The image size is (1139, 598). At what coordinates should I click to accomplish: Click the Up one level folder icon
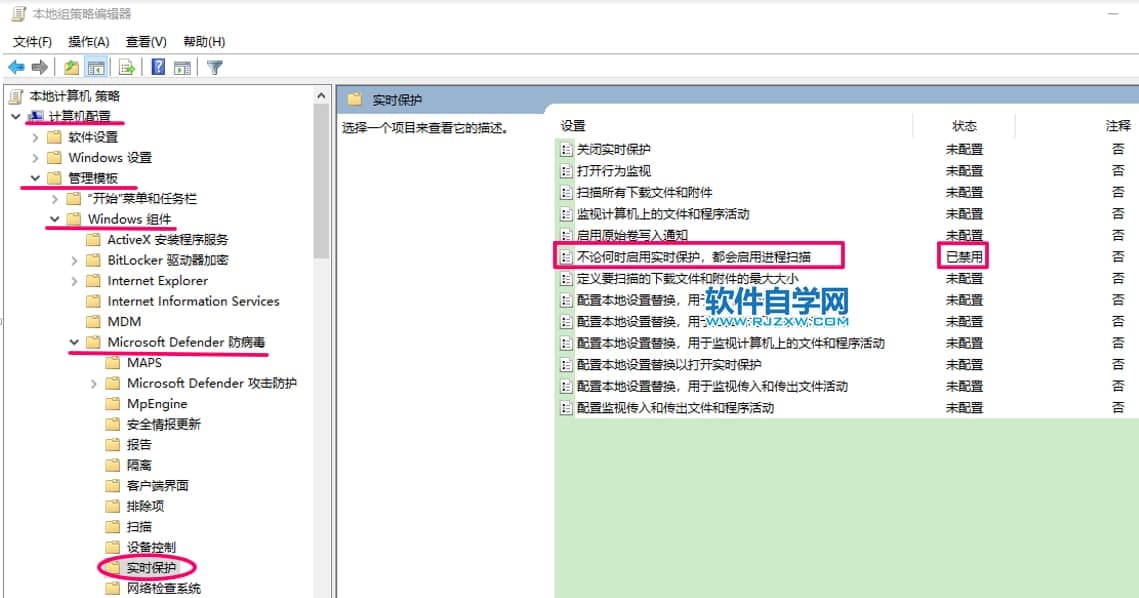[71, 67]
